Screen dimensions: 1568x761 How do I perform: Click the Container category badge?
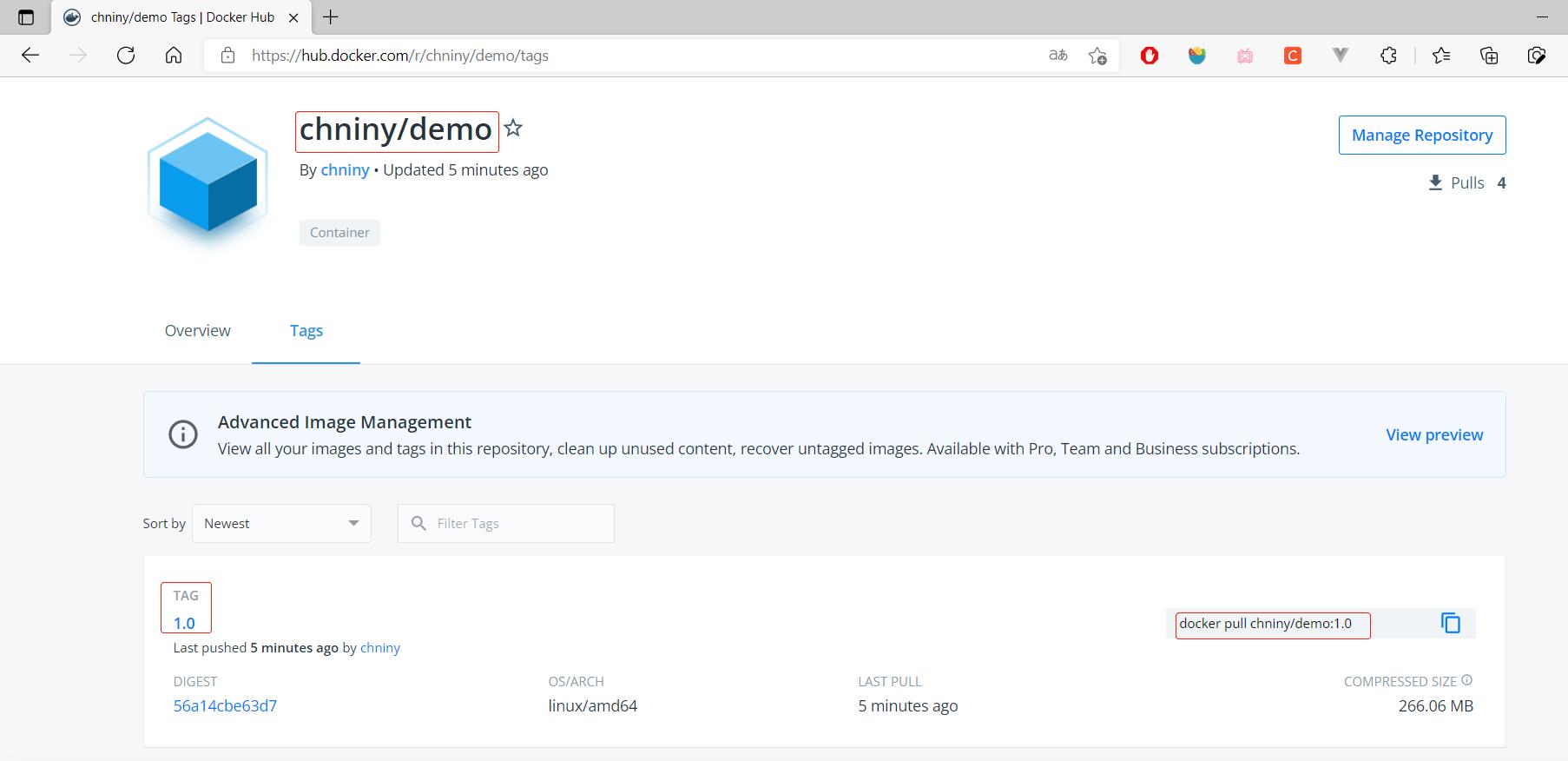[339, 233]
